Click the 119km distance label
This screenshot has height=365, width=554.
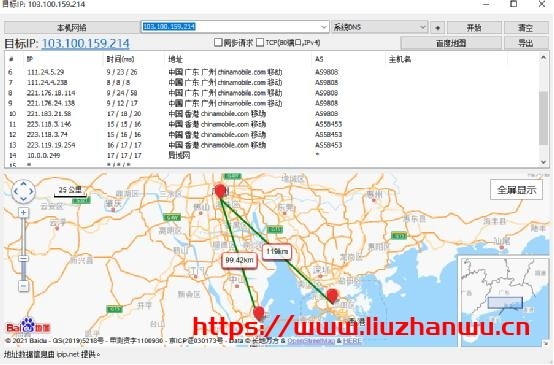click(277, 252)
